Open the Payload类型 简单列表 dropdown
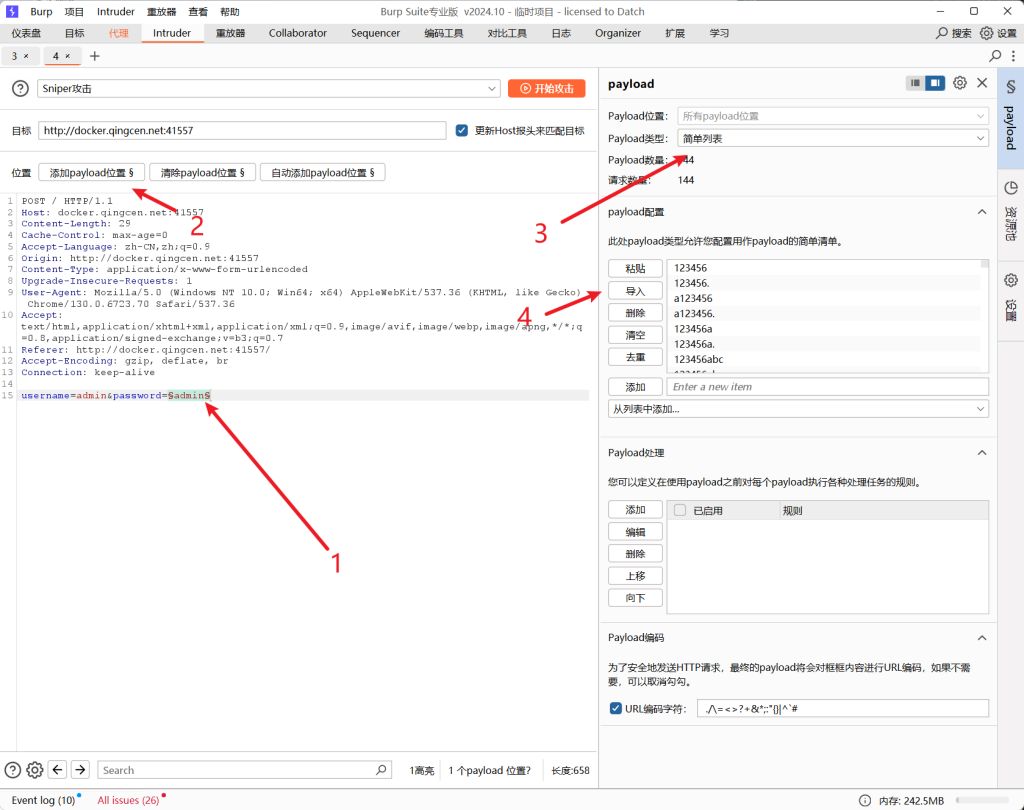 click(x=833, y=138)
